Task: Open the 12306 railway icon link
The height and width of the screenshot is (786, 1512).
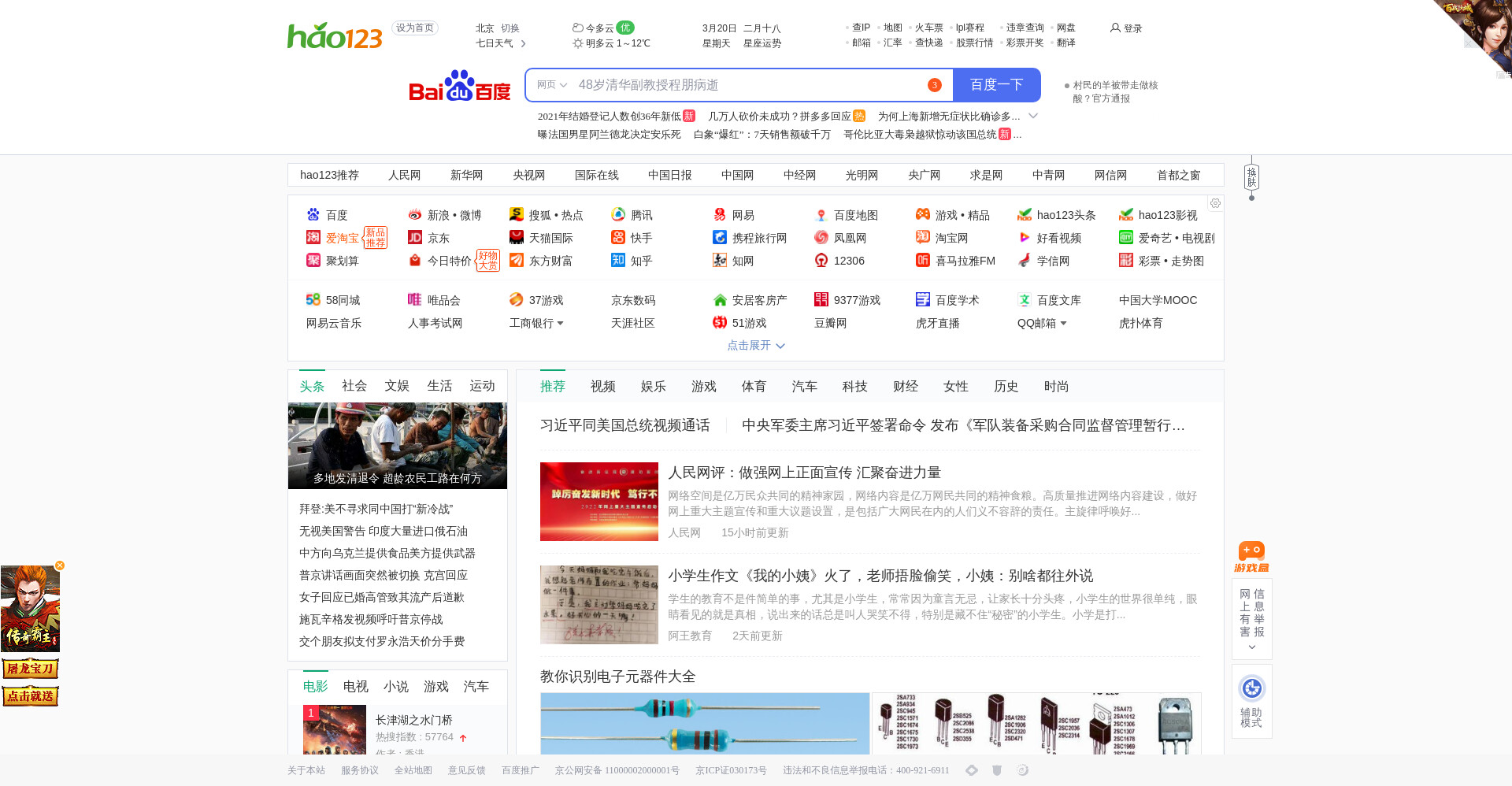Action: coord(821,261)
